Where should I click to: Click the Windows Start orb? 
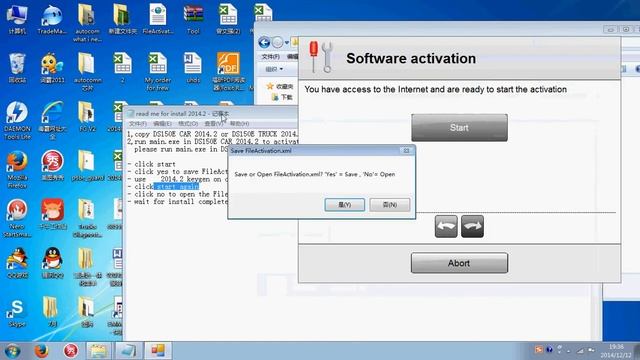click(13, 351)
